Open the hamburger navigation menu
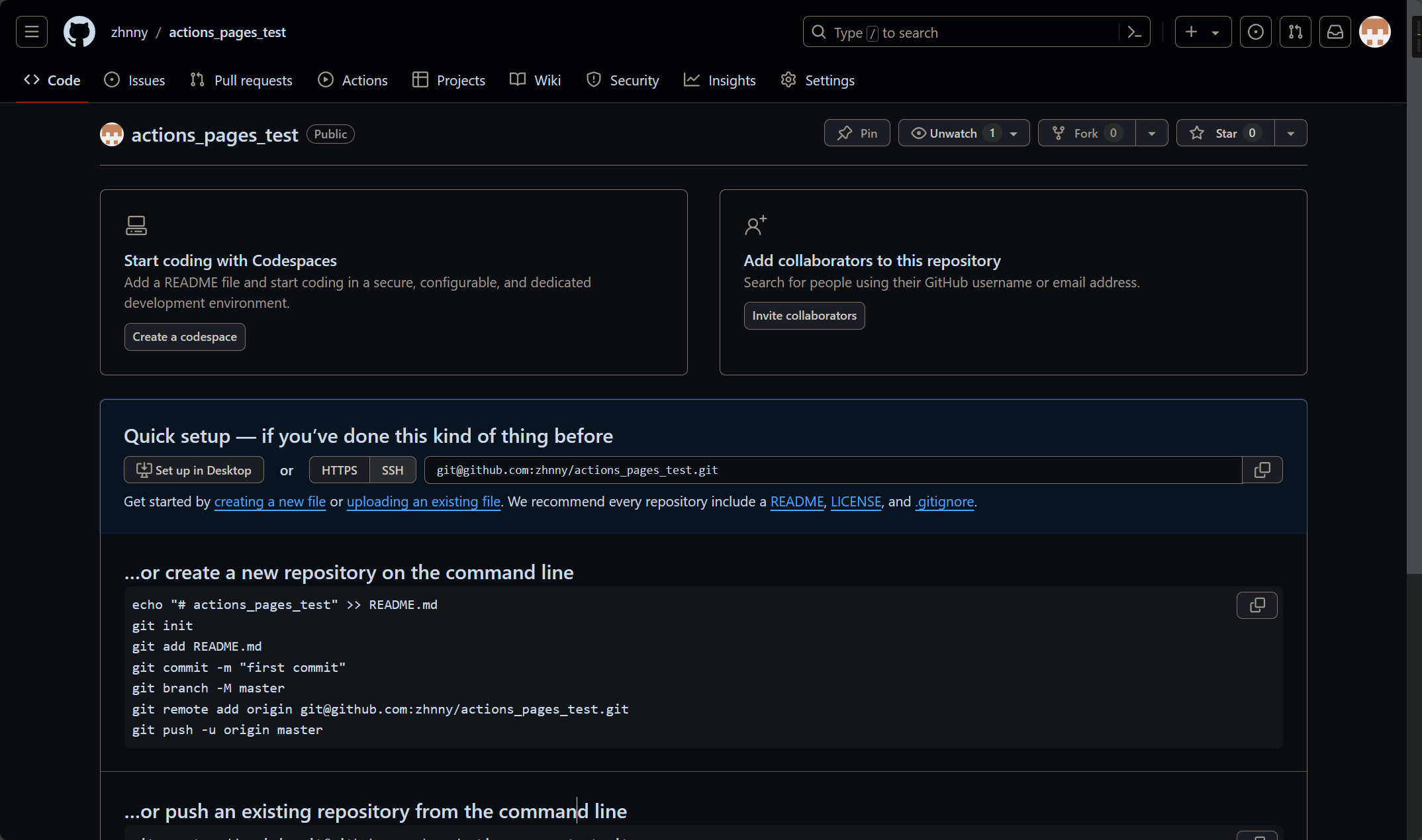The height and width of the screenshot is (840, 1422). coord(32,32)
